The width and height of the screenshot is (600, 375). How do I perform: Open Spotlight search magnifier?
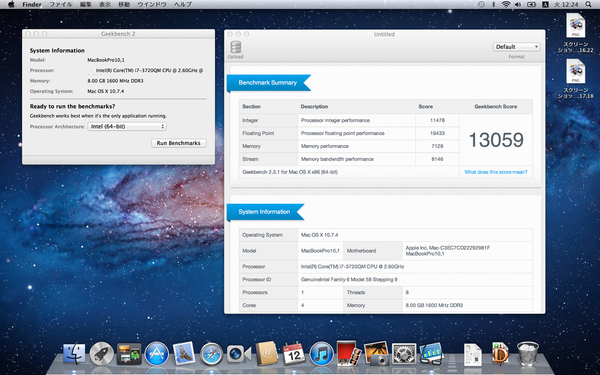tap(588, 4)
